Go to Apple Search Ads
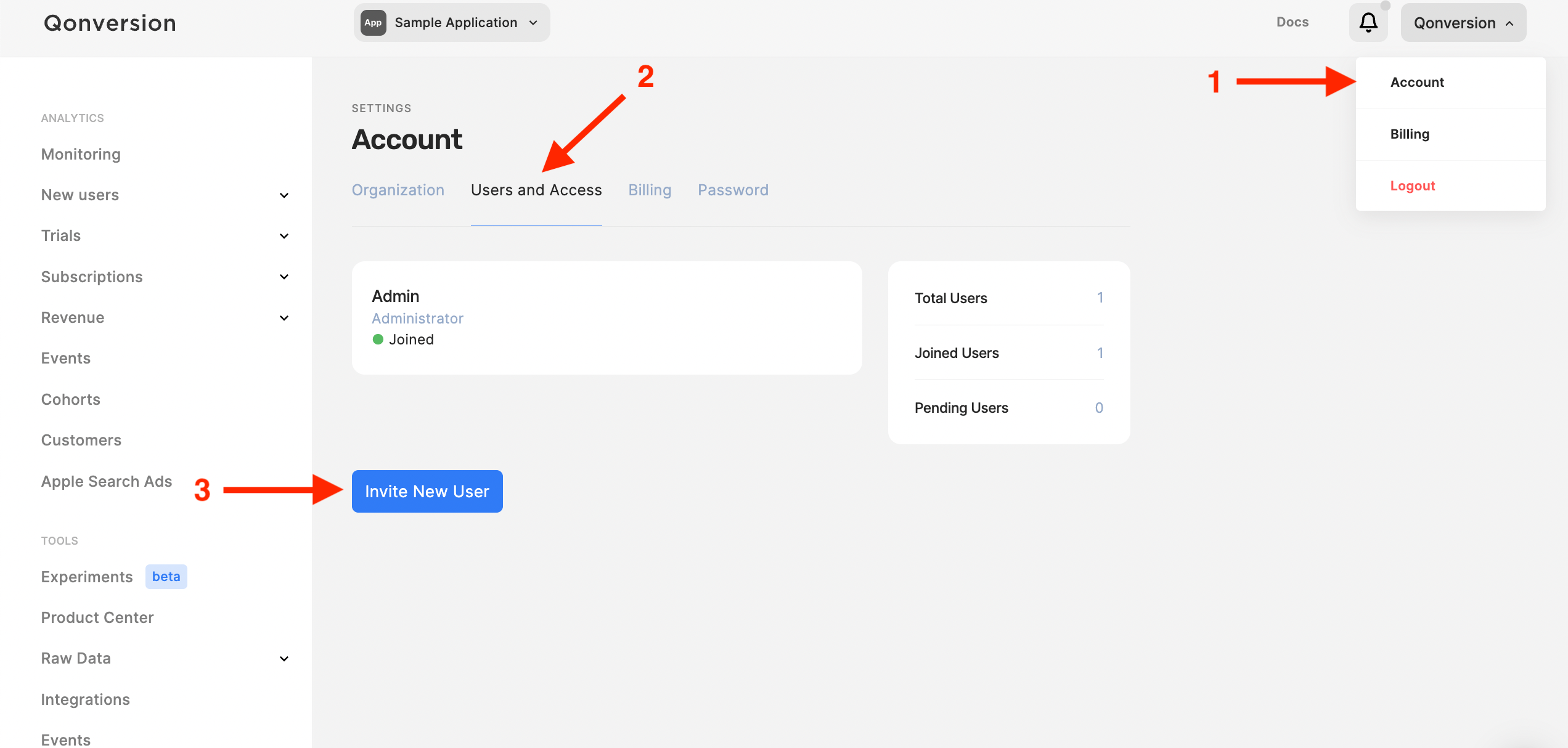 click(107, 481)
